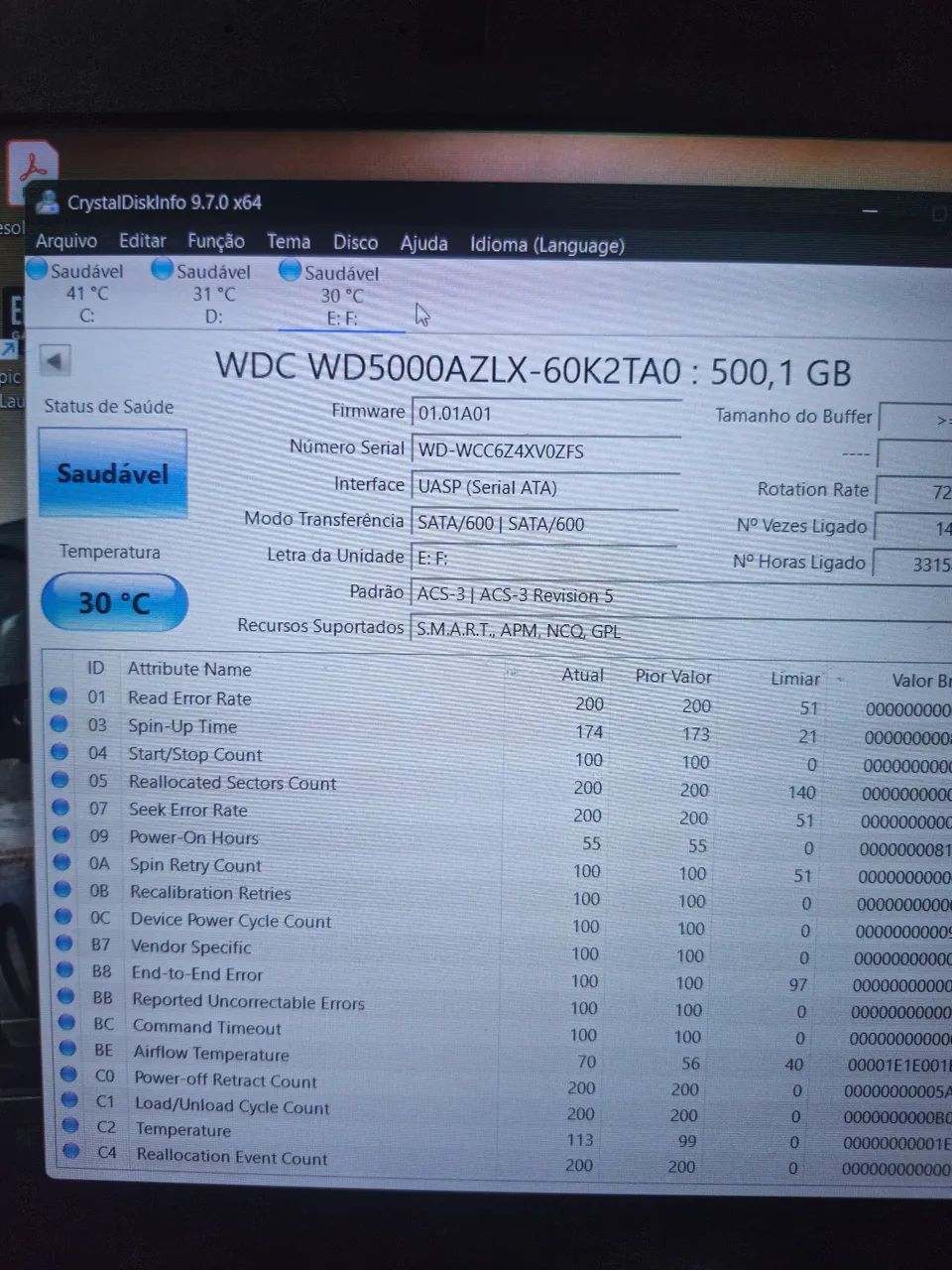
Task: Click status dot of Command Timeout row
Action: pyautogui.click(x=67, y=1022)
